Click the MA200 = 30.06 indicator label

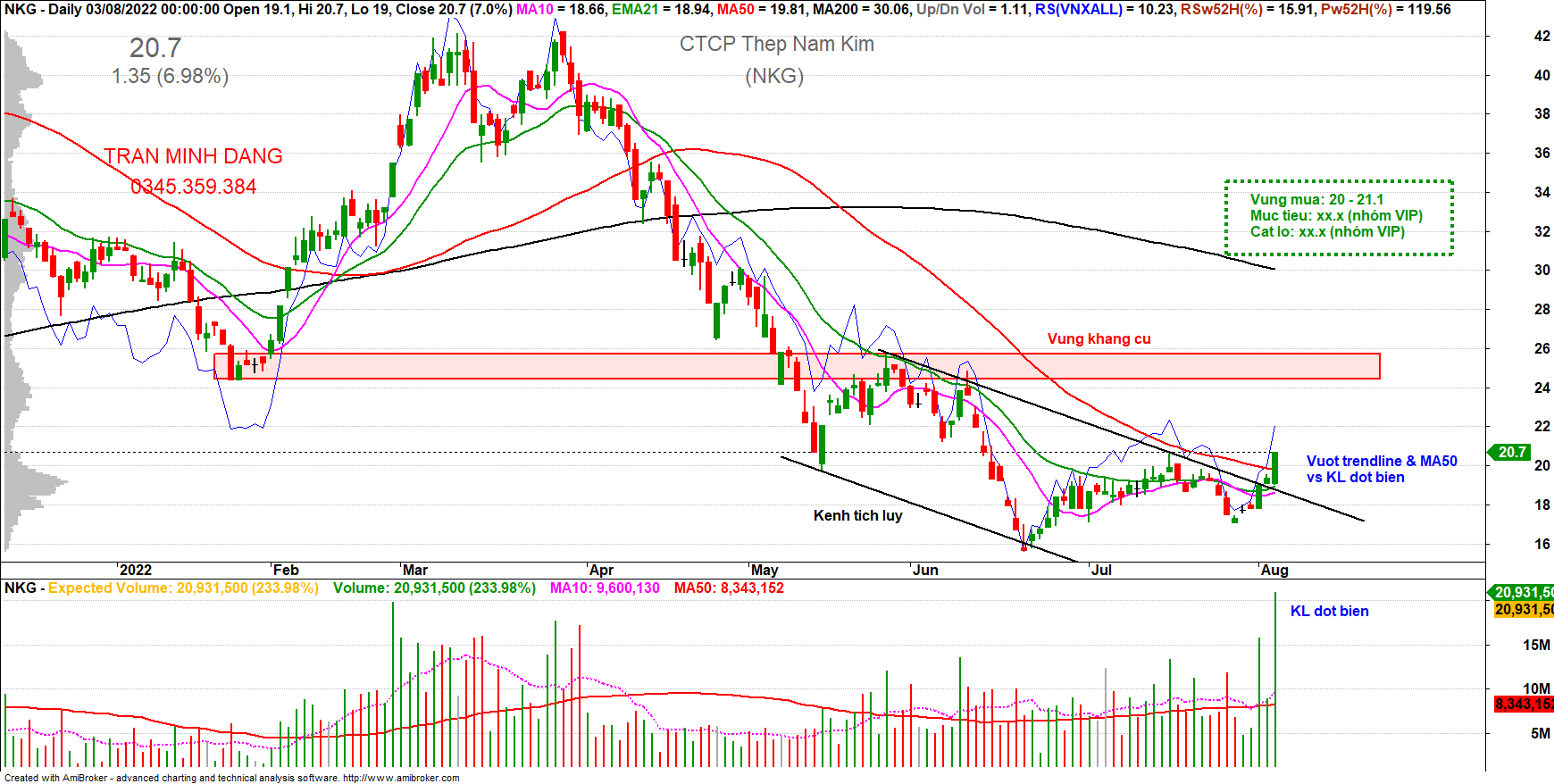(x=861, y=9)
